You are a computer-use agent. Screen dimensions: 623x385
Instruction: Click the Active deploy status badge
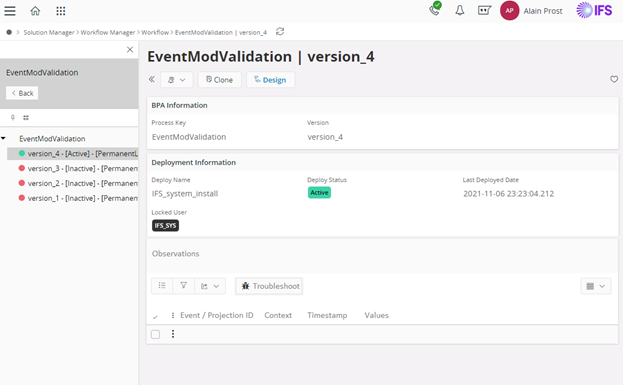[x=319, y=193]
